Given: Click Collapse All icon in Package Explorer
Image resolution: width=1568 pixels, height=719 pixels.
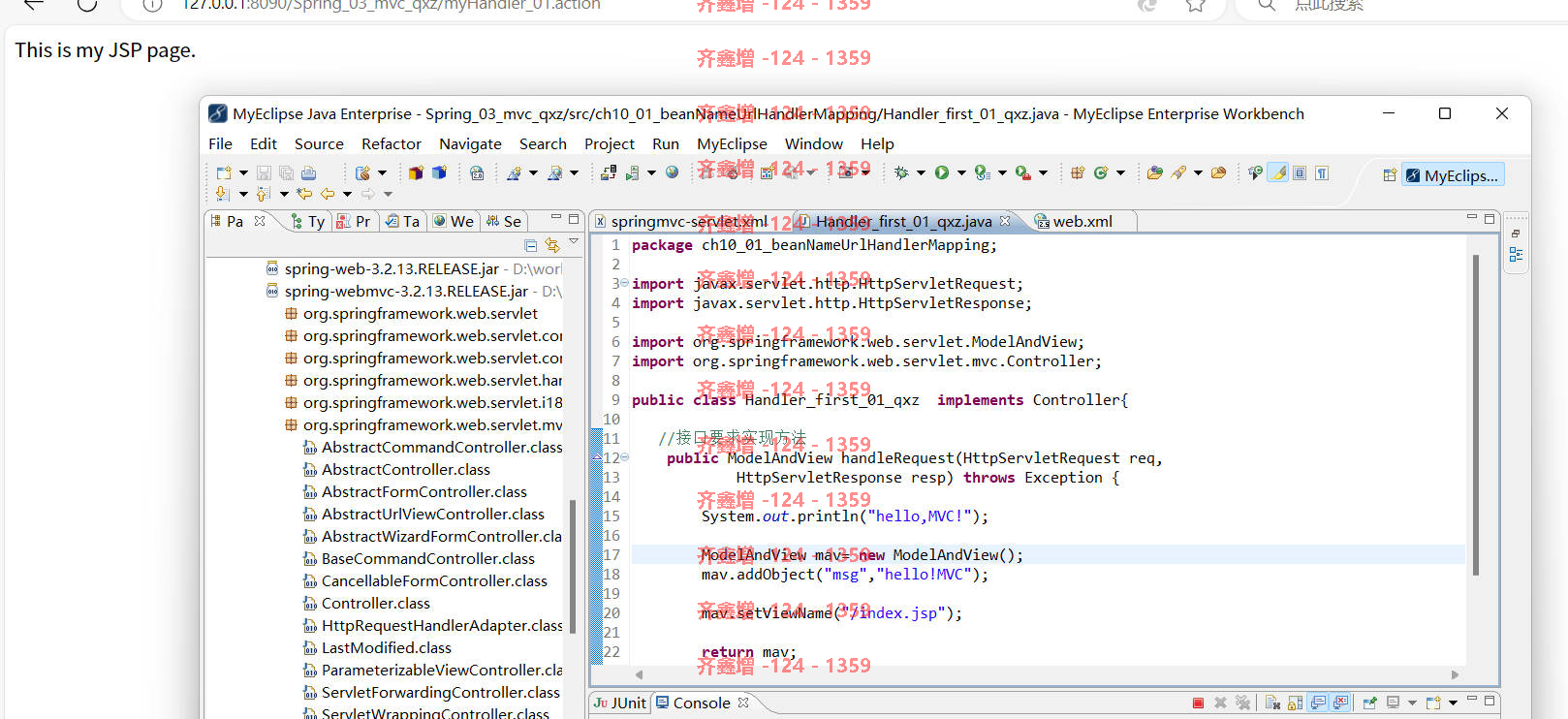Looking at the screenshot, I should pyautogui.click(x=530, y=245).
